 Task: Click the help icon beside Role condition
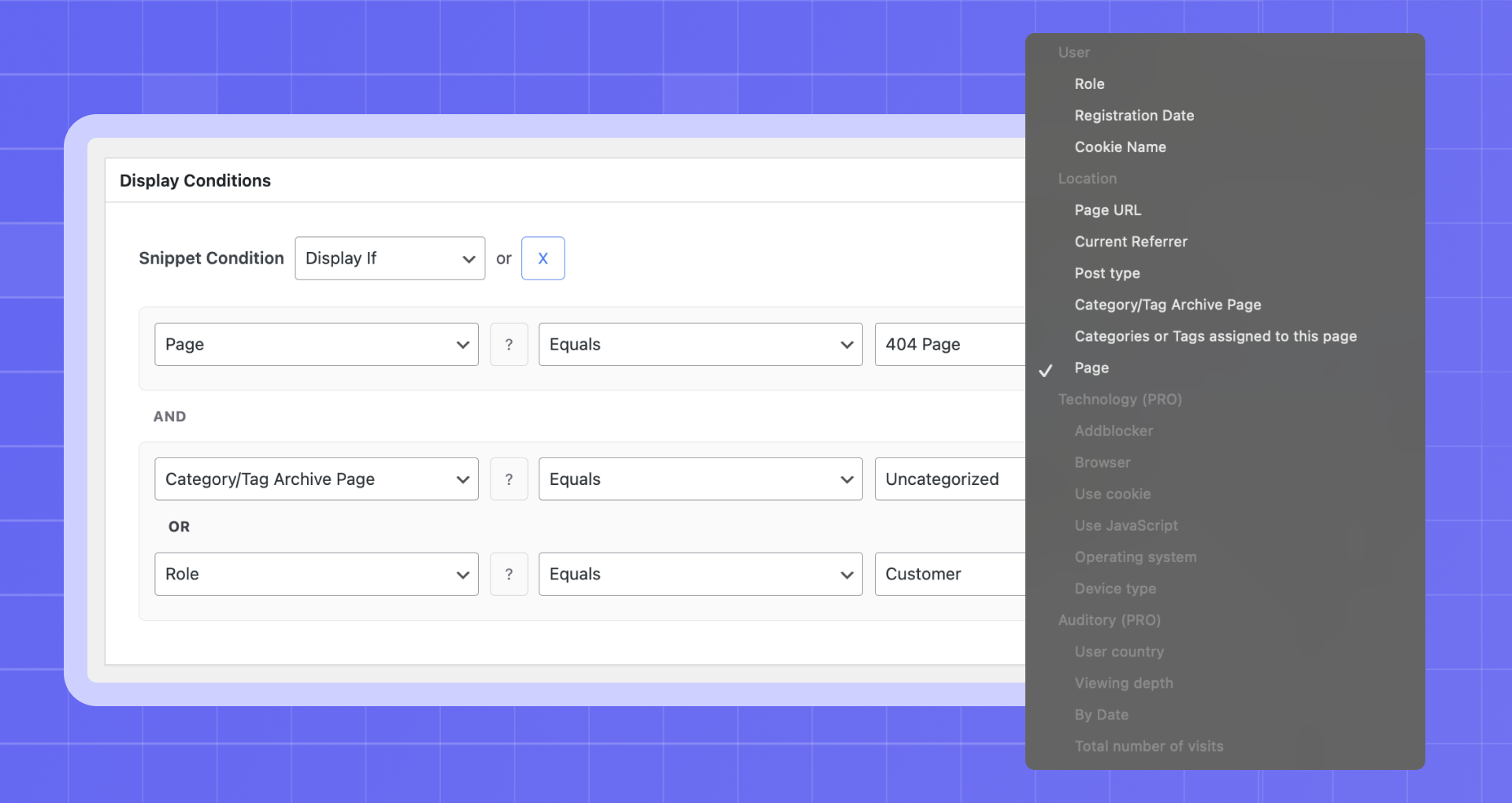[x=509, y=574]
